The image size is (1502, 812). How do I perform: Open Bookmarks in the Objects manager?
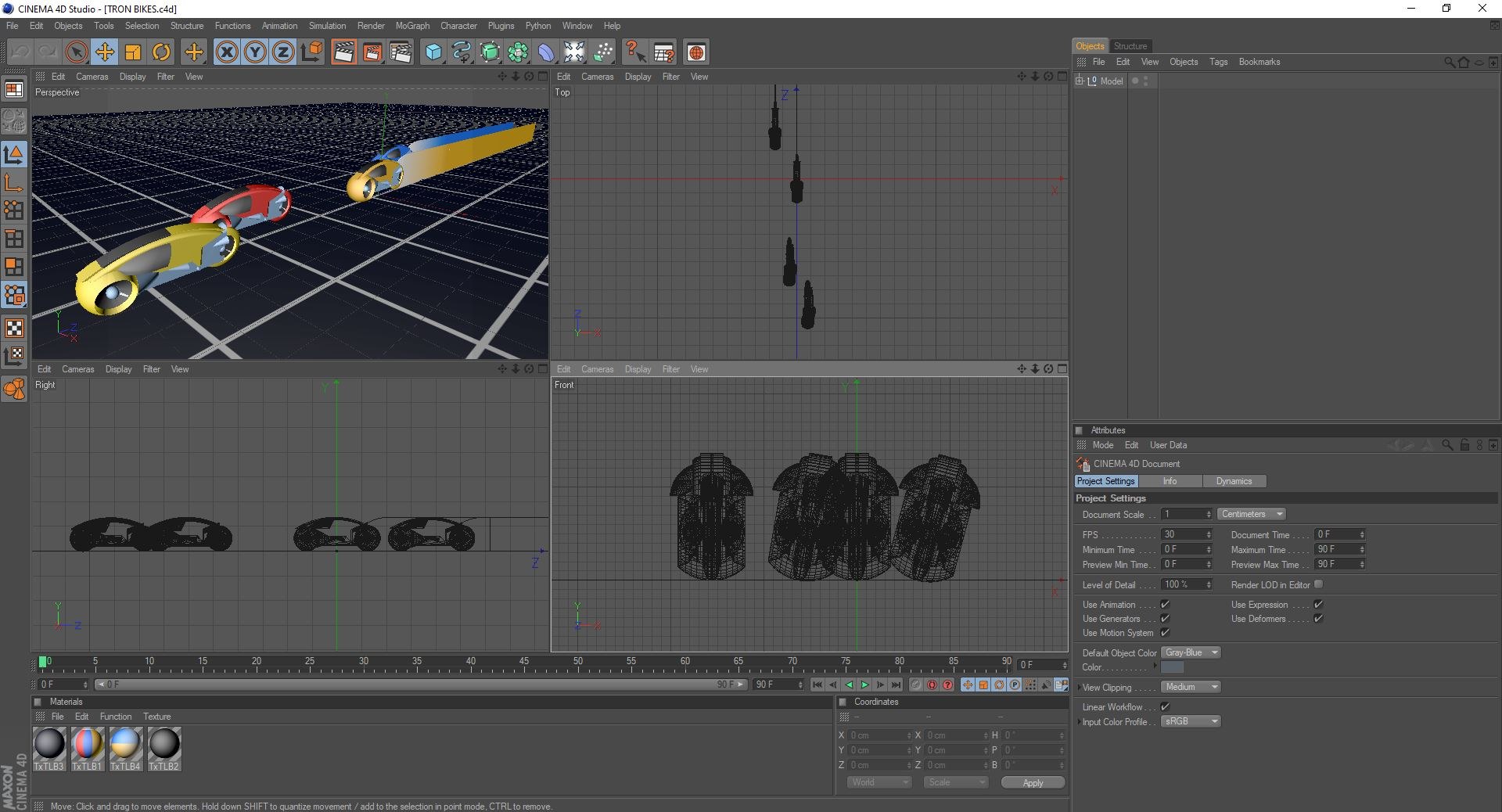click(1259, 62)
